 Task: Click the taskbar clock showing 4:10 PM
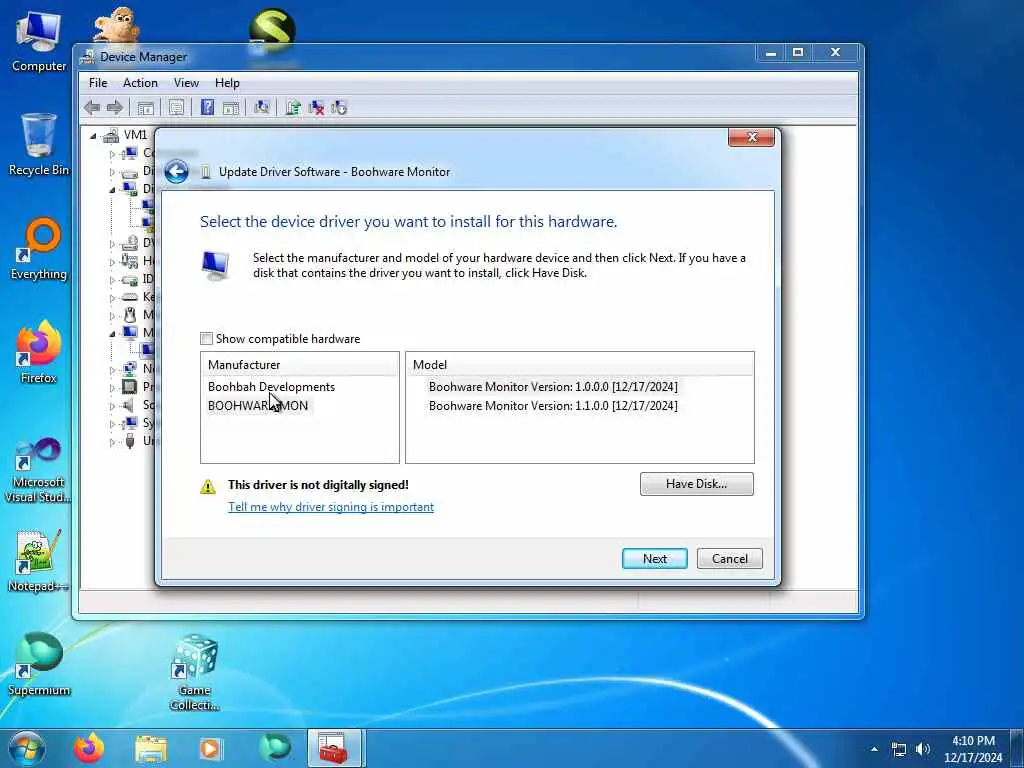click(x=973, y=749)
